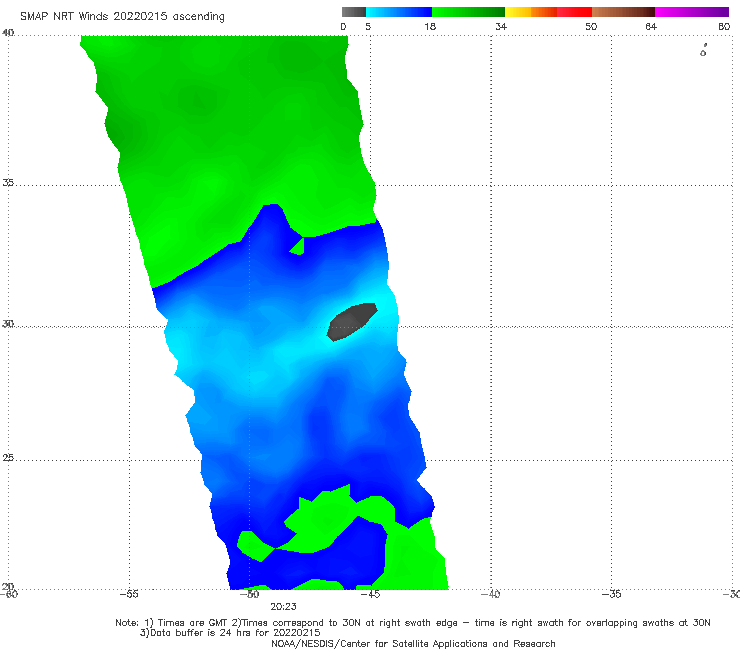This screenshot has height=650, width=740.
Task: Click the 50 label under the color bar
Action: pyautogui.click(x=591, y=26)
